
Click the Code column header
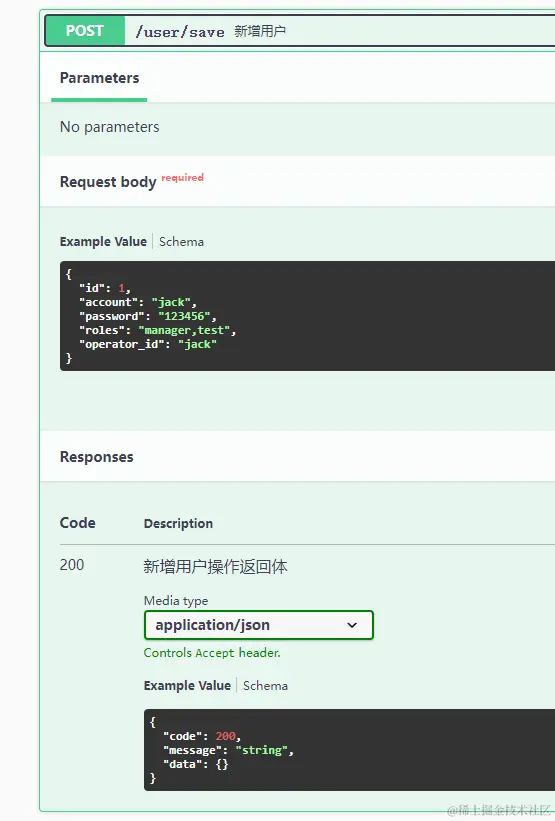tap(77, 523)
